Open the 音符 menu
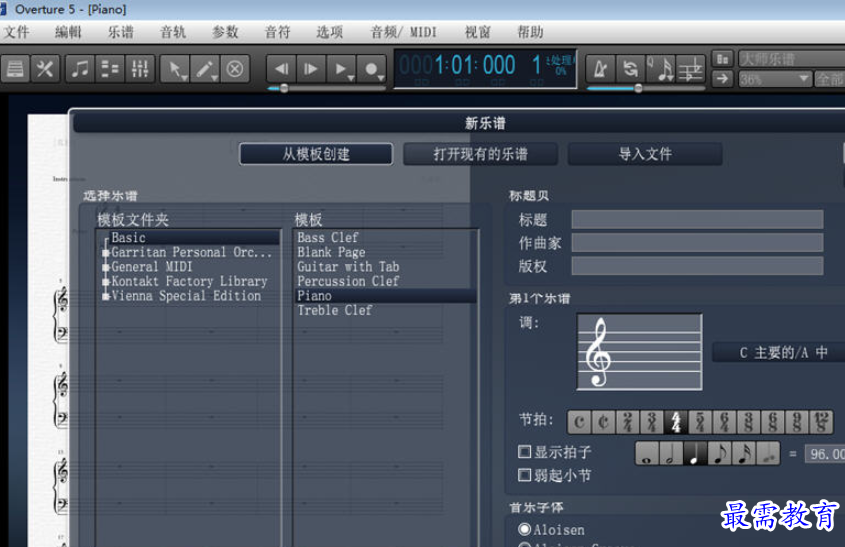 coord(278,32)
